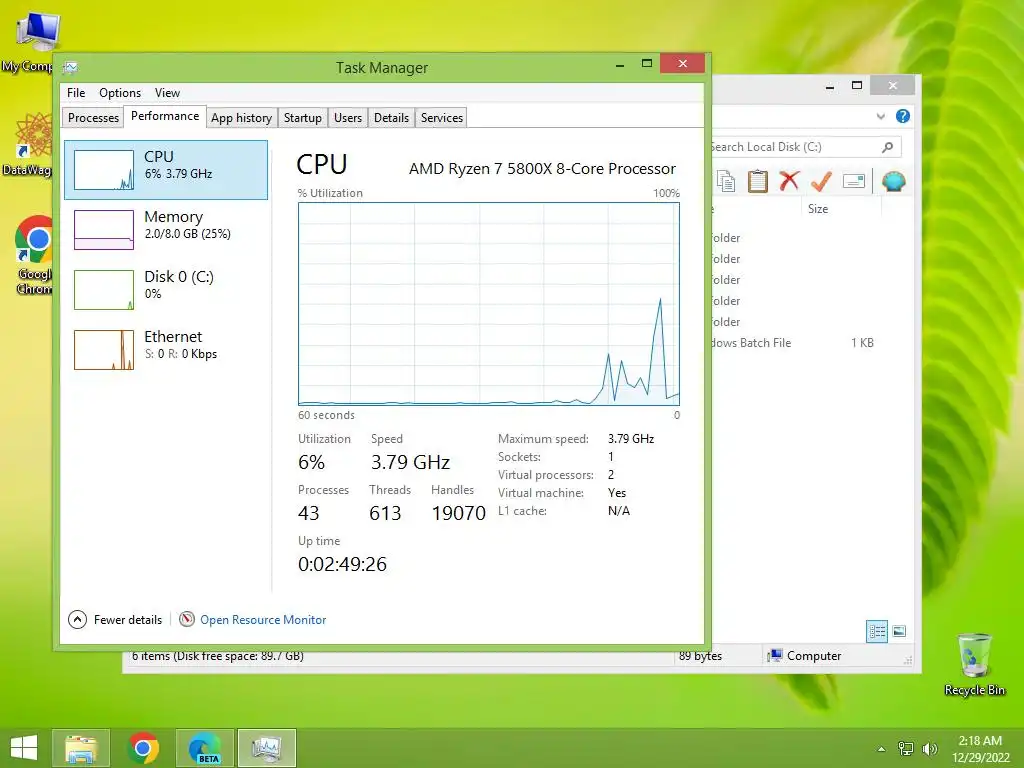1024x768 pixels.
Task: Select the Ethernet resource panel
Action: pyautogui.click(x=166, y=349)
